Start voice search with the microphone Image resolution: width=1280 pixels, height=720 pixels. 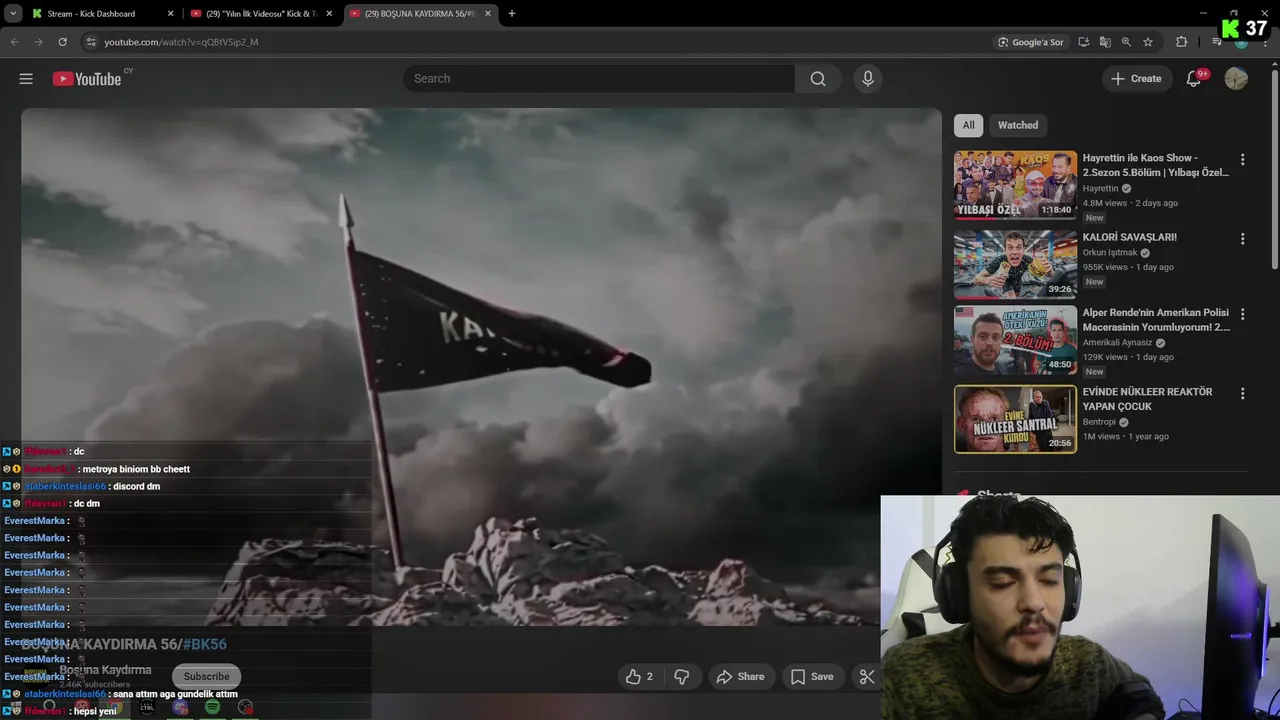[867, 79]
